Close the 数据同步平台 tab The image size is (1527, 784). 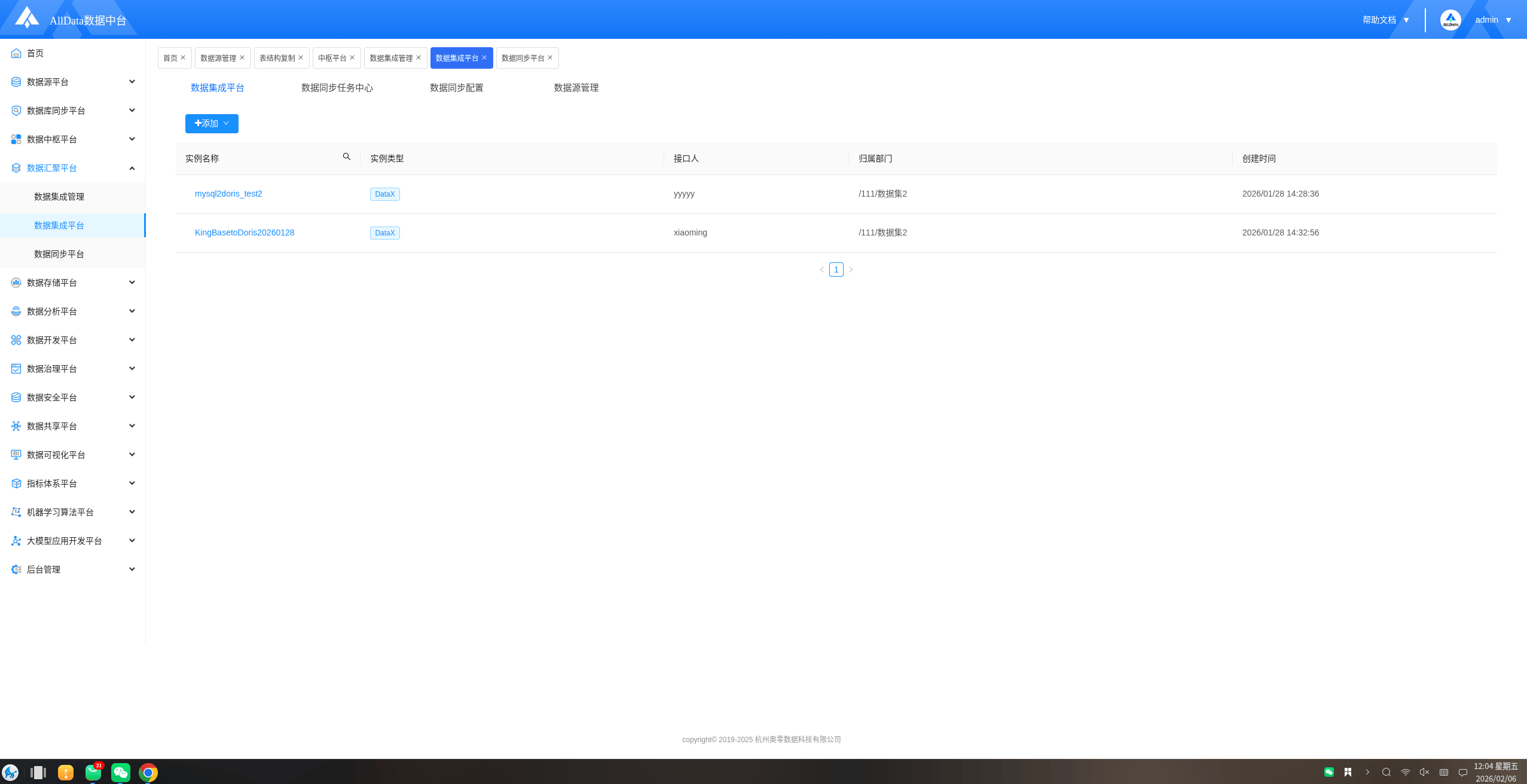(550, 57)
